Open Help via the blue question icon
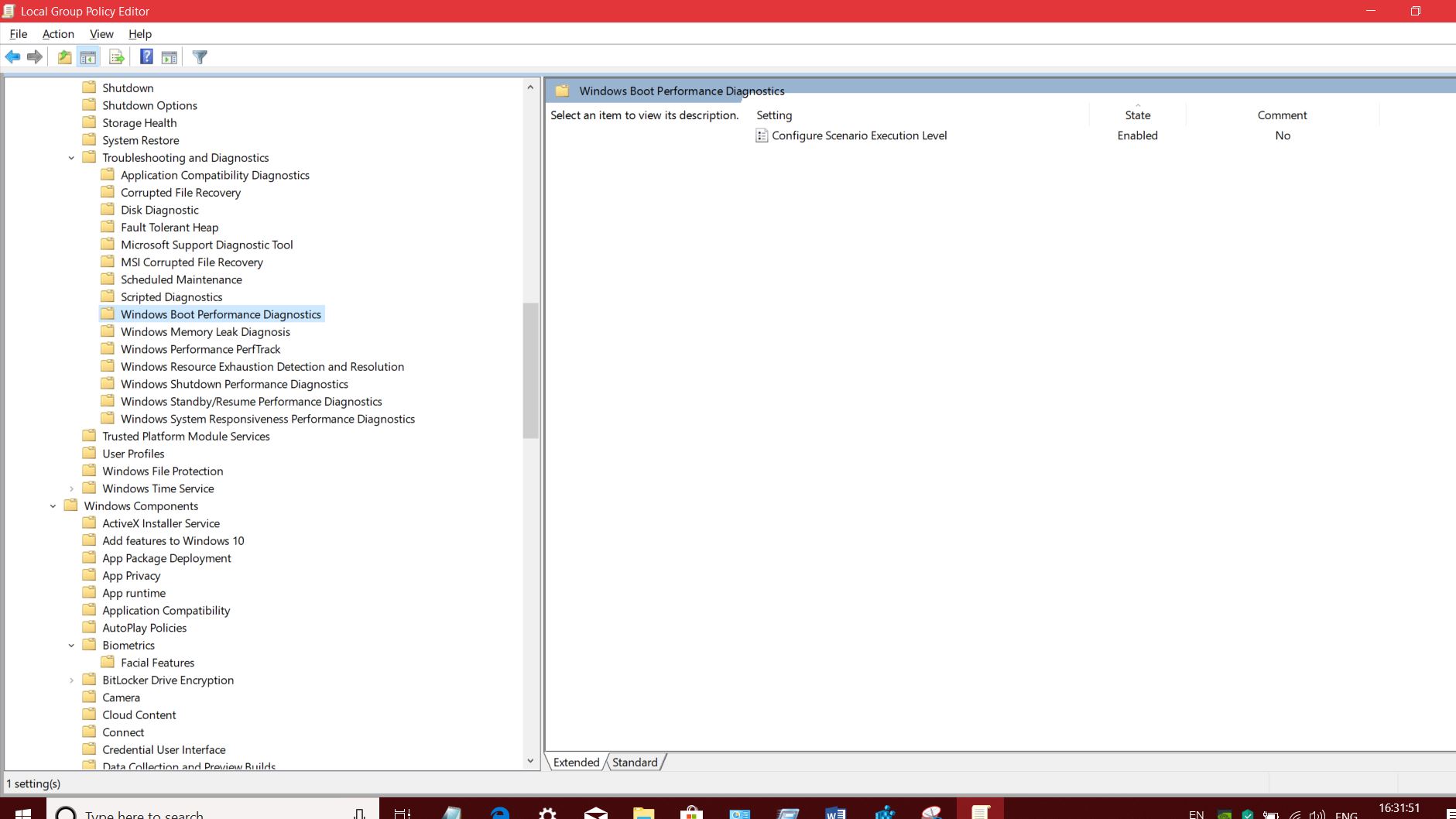This screenshot has height=819, width=1456. (x=146, y=57)
